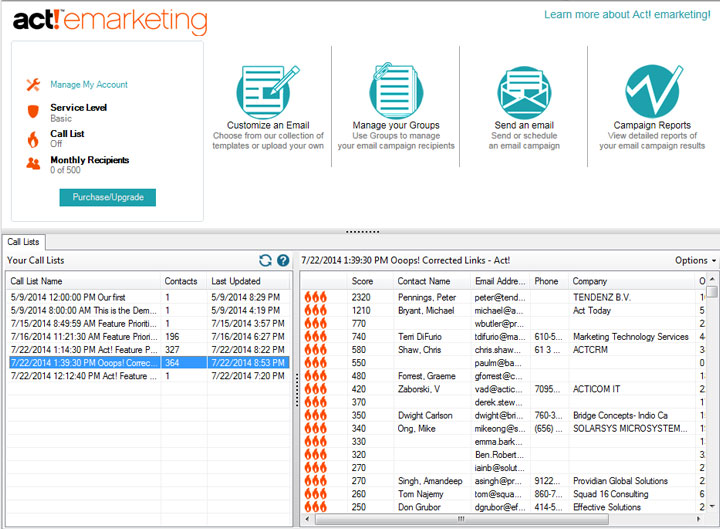Open the Send an email envelope icon

tap(524, 92)
